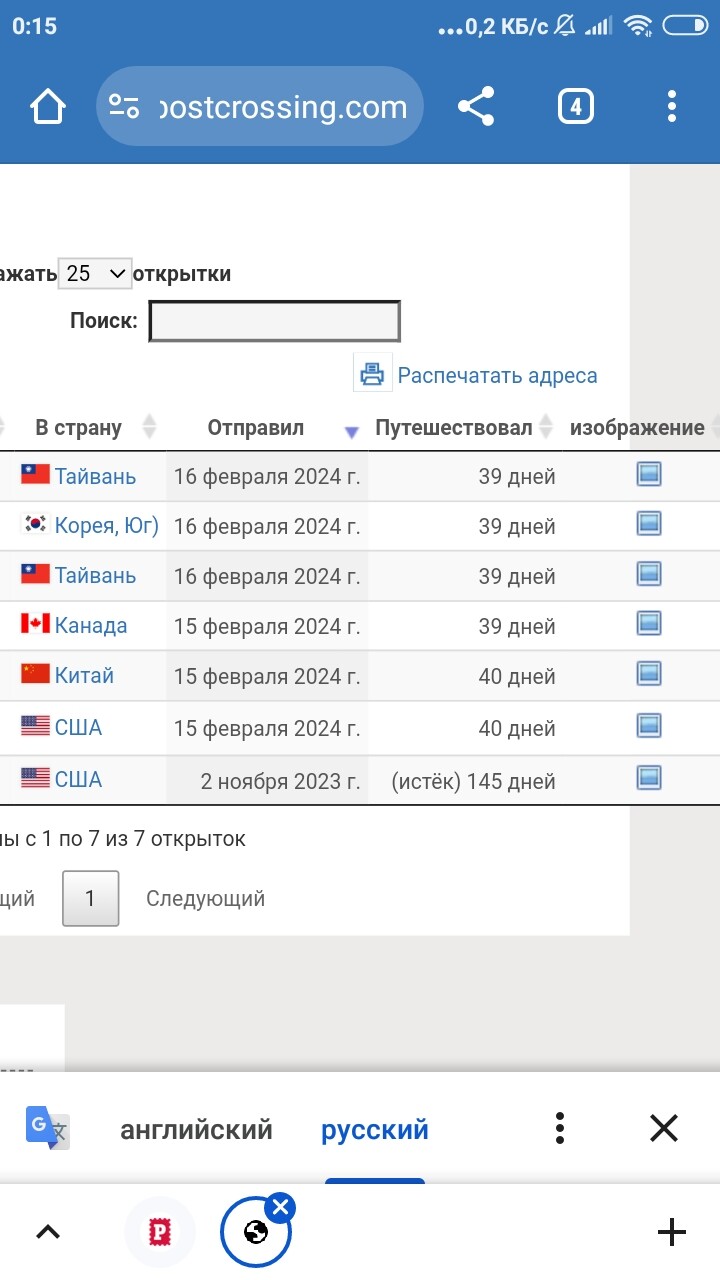View image icon for Canada postcard
The height and width of the screenshot is (1280, 720).
[649, 624]
